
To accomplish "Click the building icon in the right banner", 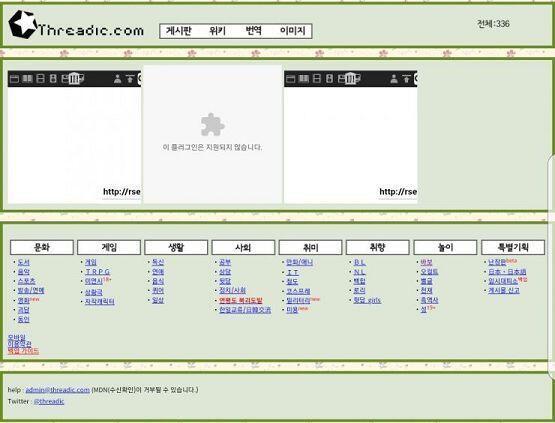I will pyautogui.click(x=351, y=78).
